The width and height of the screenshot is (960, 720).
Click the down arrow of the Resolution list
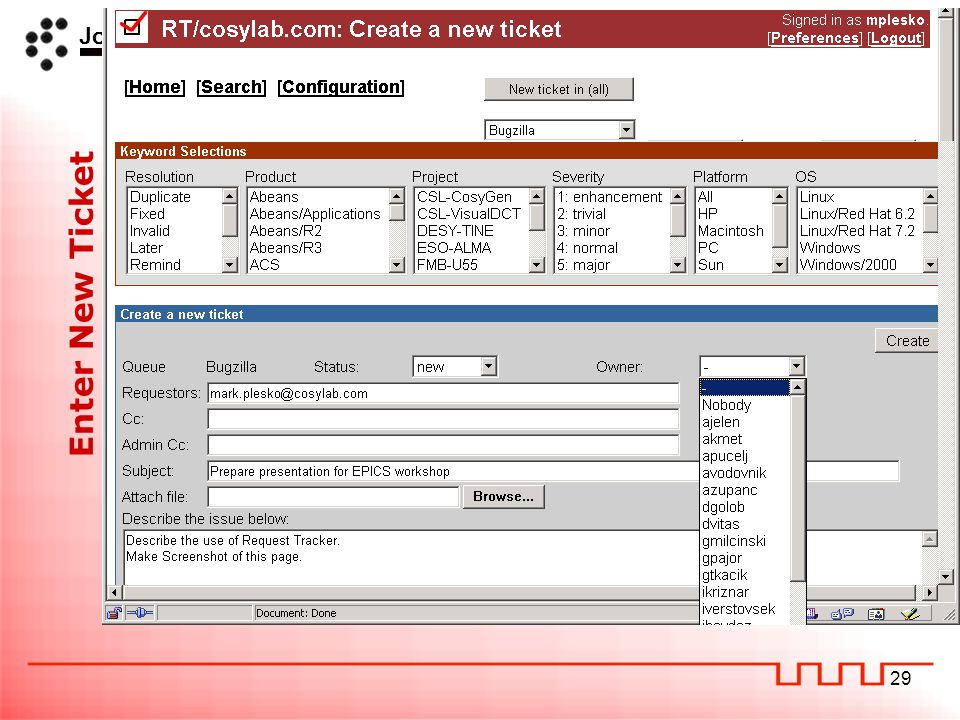[x=230, y=265]
